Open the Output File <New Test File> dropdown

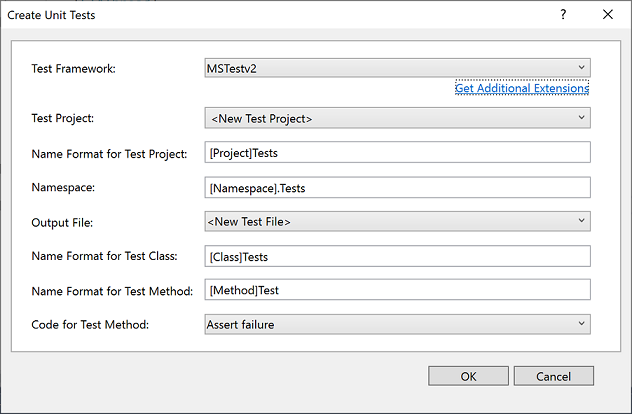396,221
